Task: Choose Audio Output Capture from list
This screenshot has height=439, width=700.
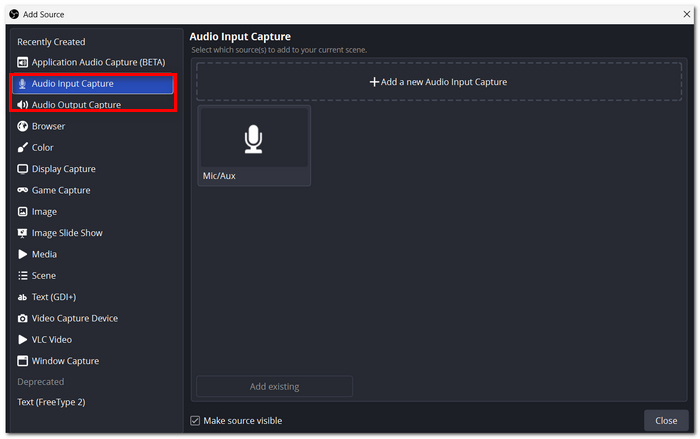Action: tap(93, 105)
